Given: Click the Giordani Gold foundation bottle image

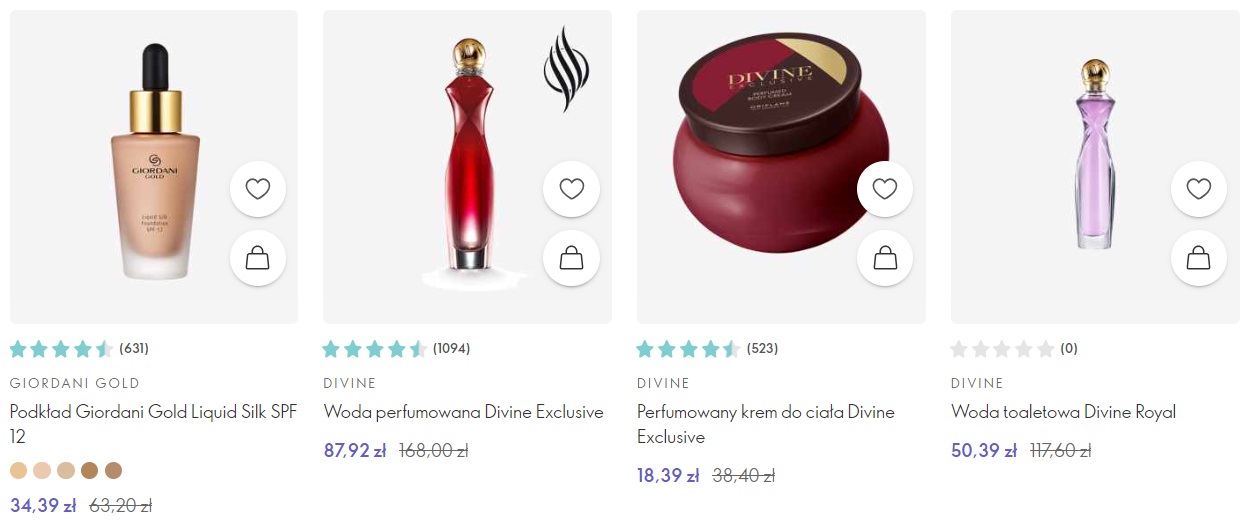Looking at the screenshot, I should (x=154, y=161).
